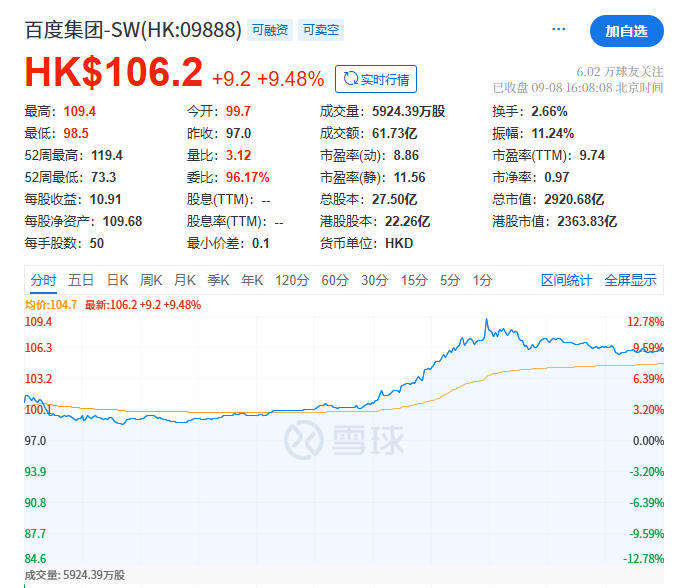Click the 全屏显示 fullscreen link

point(630,280)
